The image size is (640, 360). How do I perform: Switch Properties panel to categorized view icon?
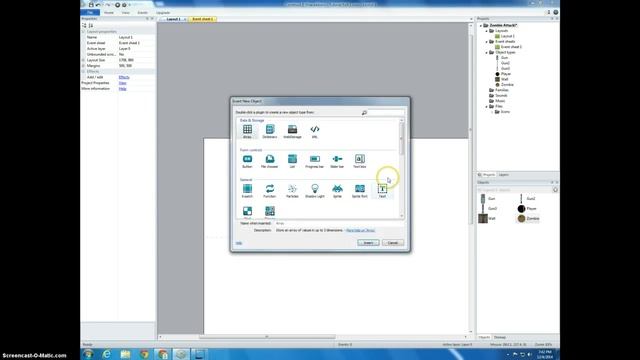pyautogui.click(x=84, y=25)
